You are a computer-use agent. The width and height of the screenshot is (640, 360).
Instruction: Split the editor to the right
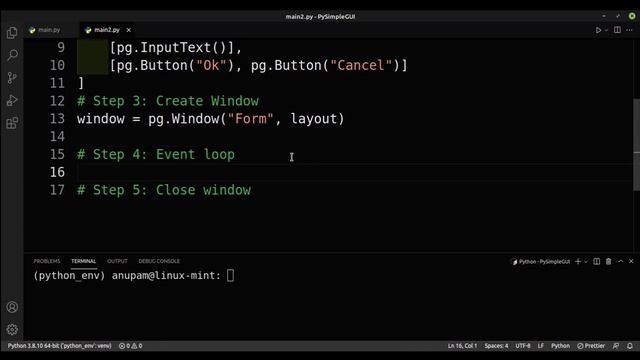click(617, 30)
